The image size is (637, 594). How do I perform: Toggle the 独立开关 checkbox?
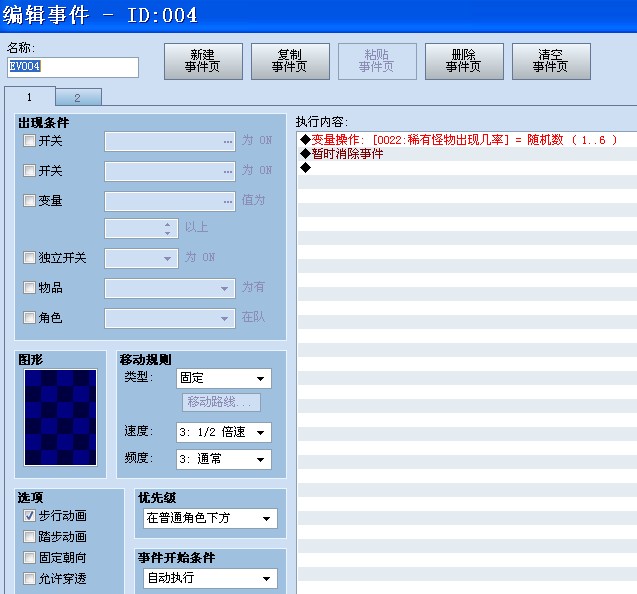pyautogui.click(x=29, y=258)
